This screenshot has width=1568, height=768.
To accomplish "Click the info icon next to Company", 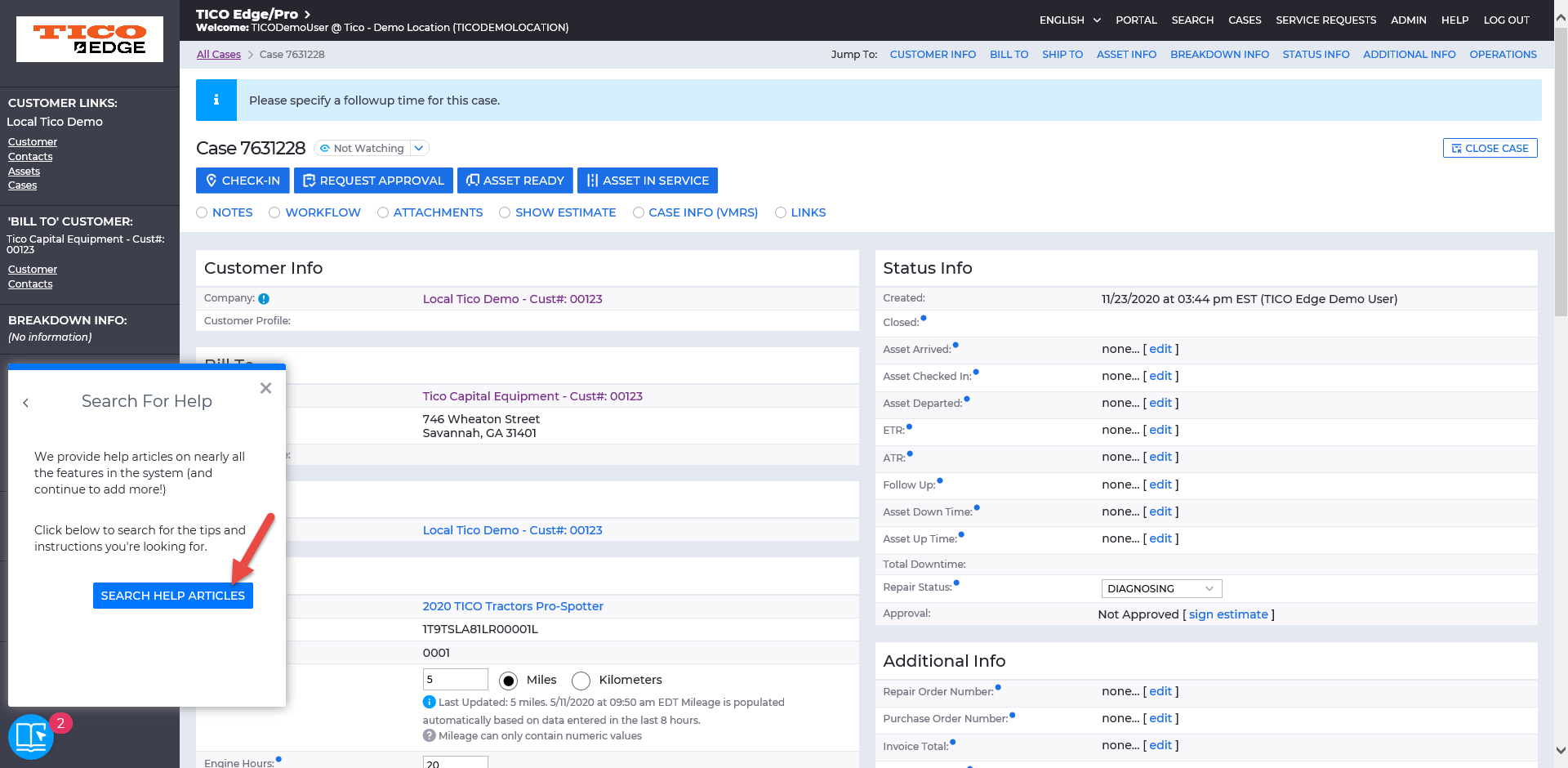I will coord(264,299).
